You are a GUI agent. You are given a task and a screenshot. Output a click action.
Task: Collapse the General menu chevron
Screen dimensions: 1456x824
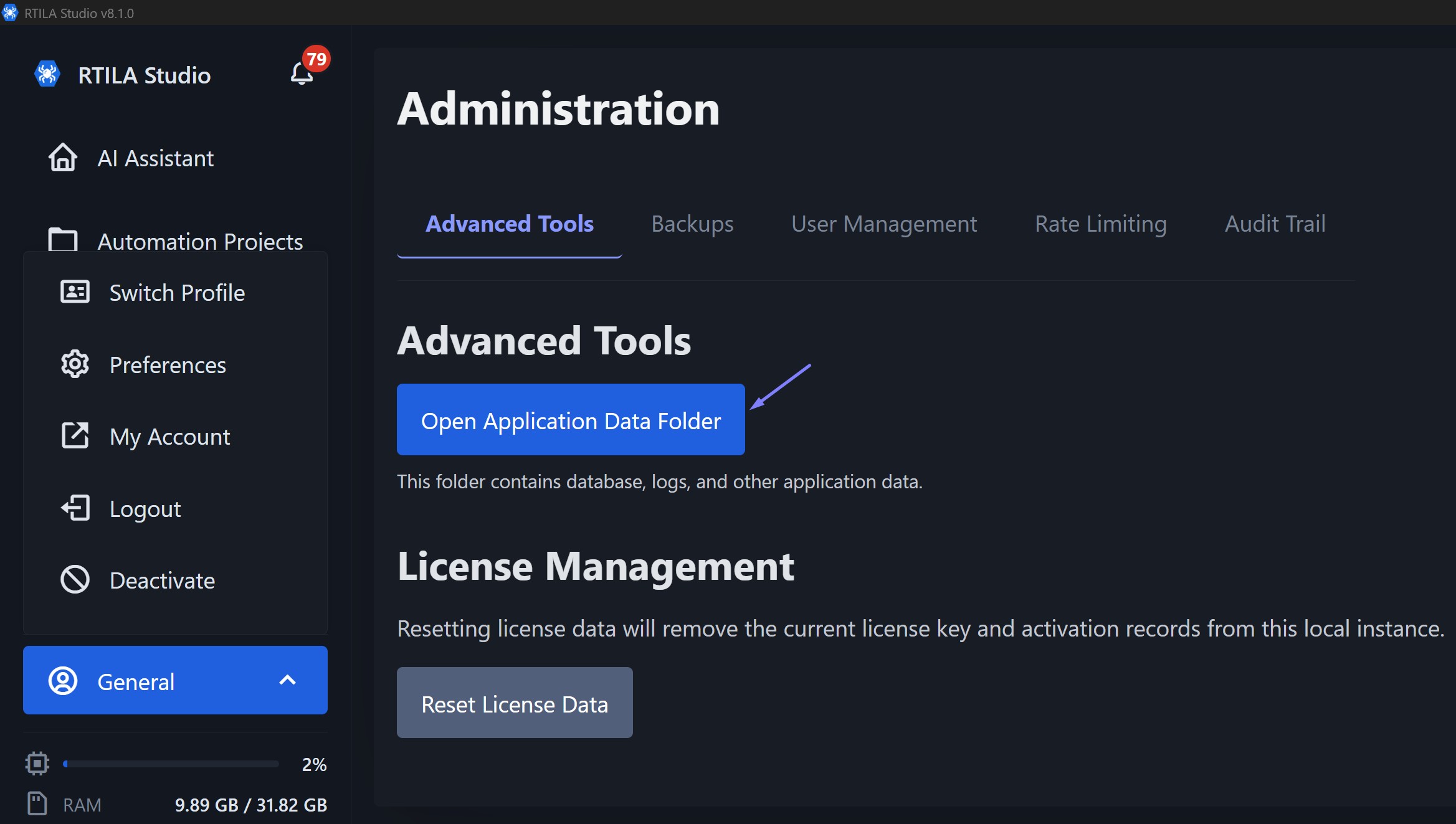tap(287, 680)
